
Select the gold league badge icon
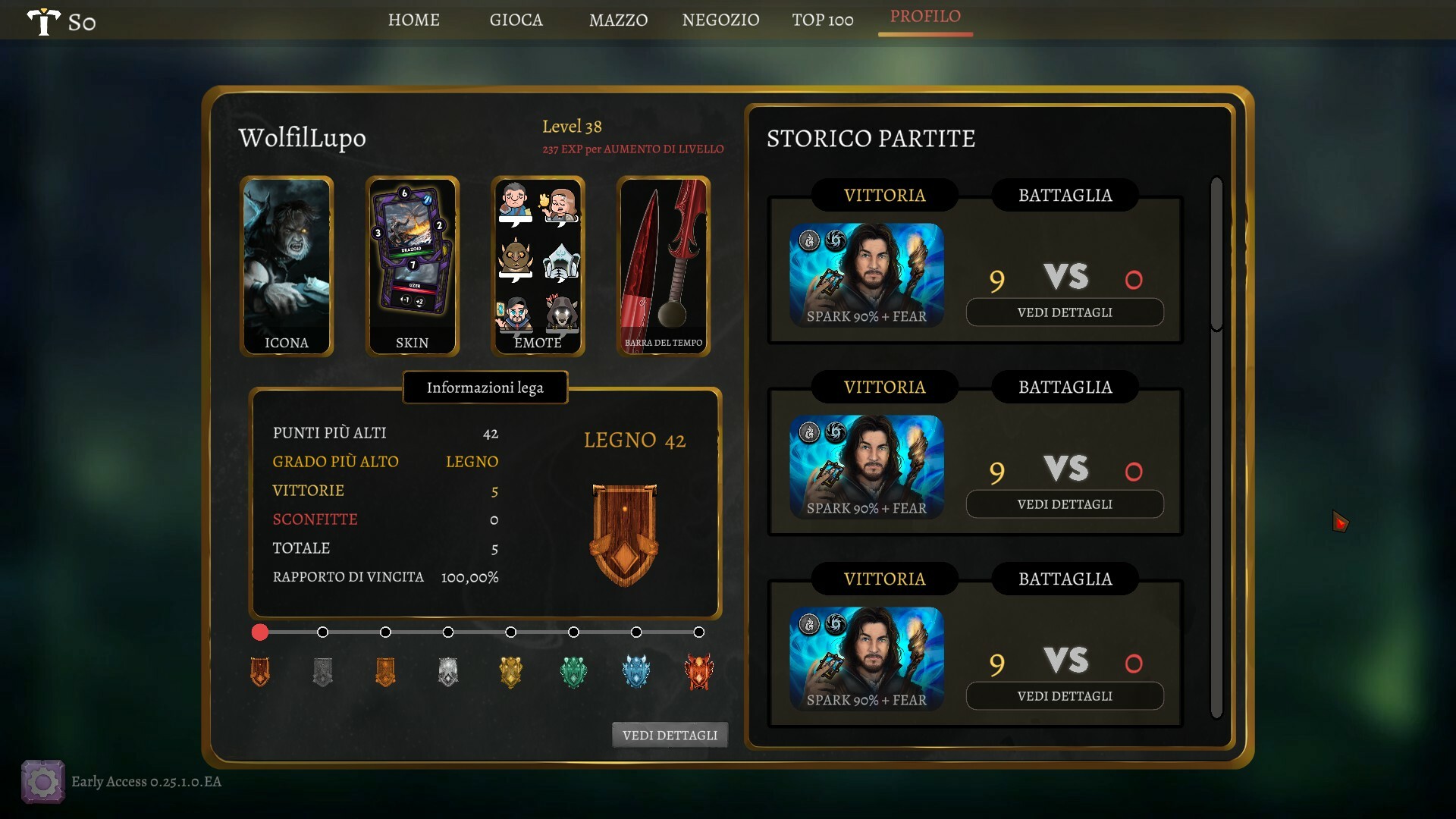coord(511,672)
